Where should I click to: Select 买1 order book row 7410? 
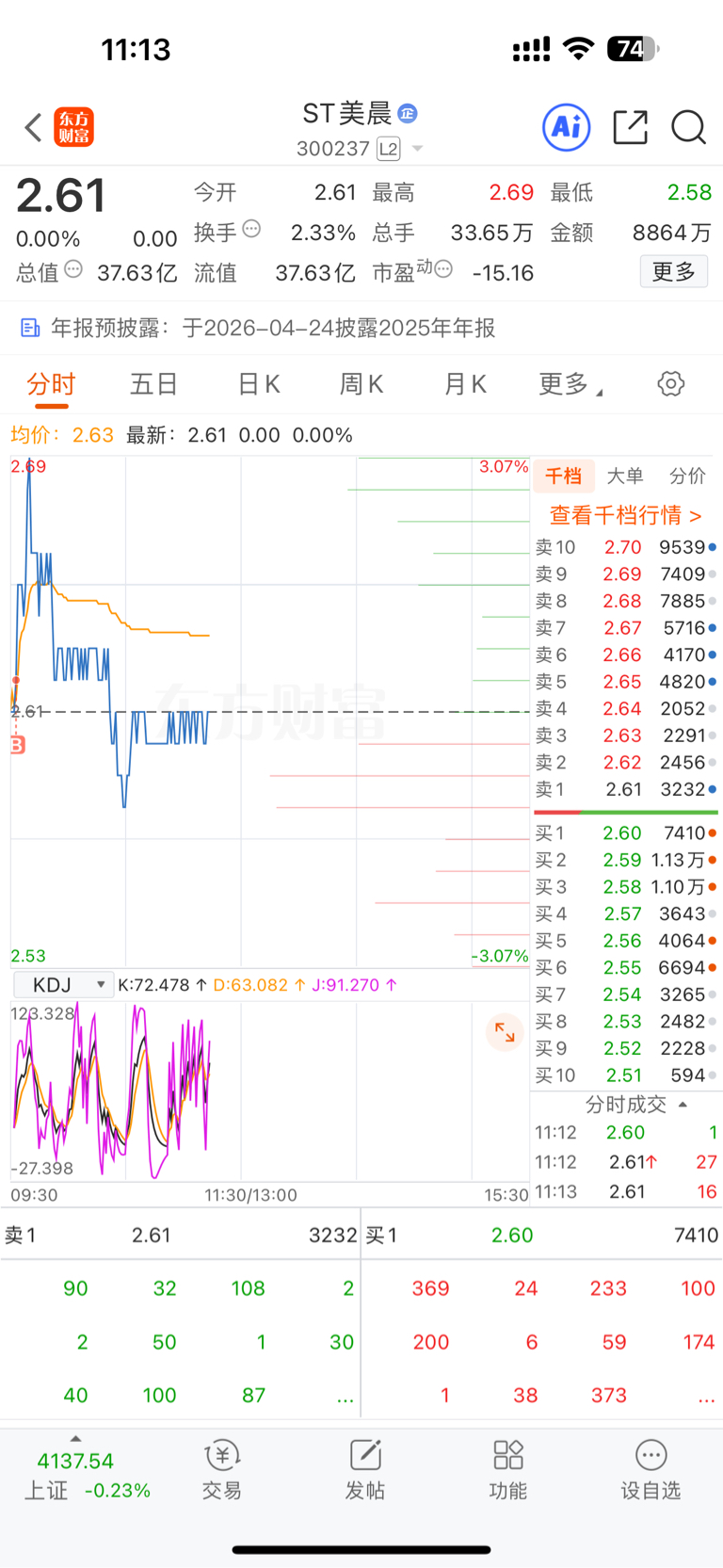[625, 833]
